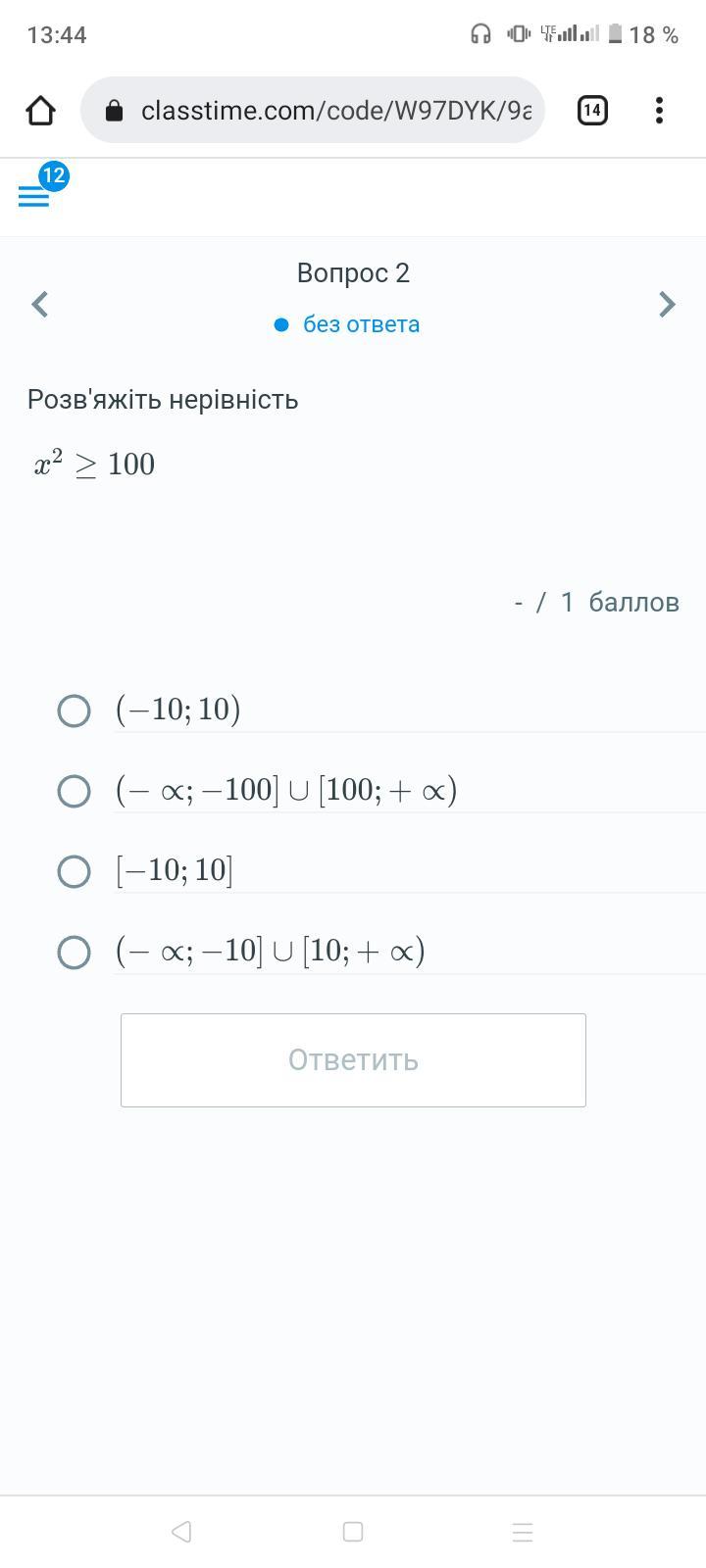Go to the previous question arrow
706x1568 pixels.
tap(40, 304)
